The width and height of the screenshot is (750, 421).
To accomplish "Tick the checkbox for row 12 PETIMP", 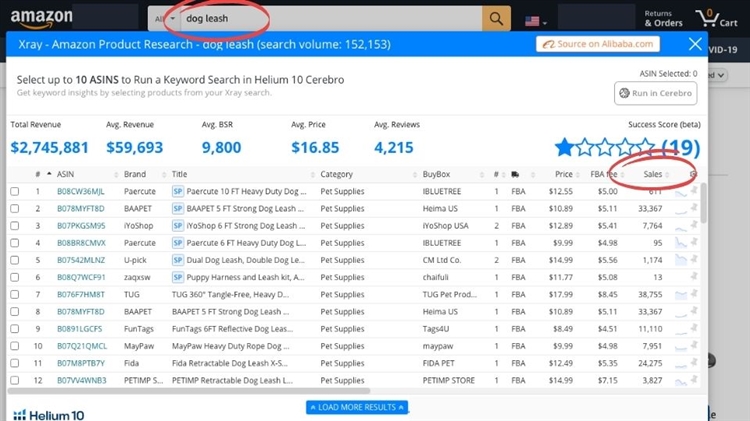I will 15,381.
